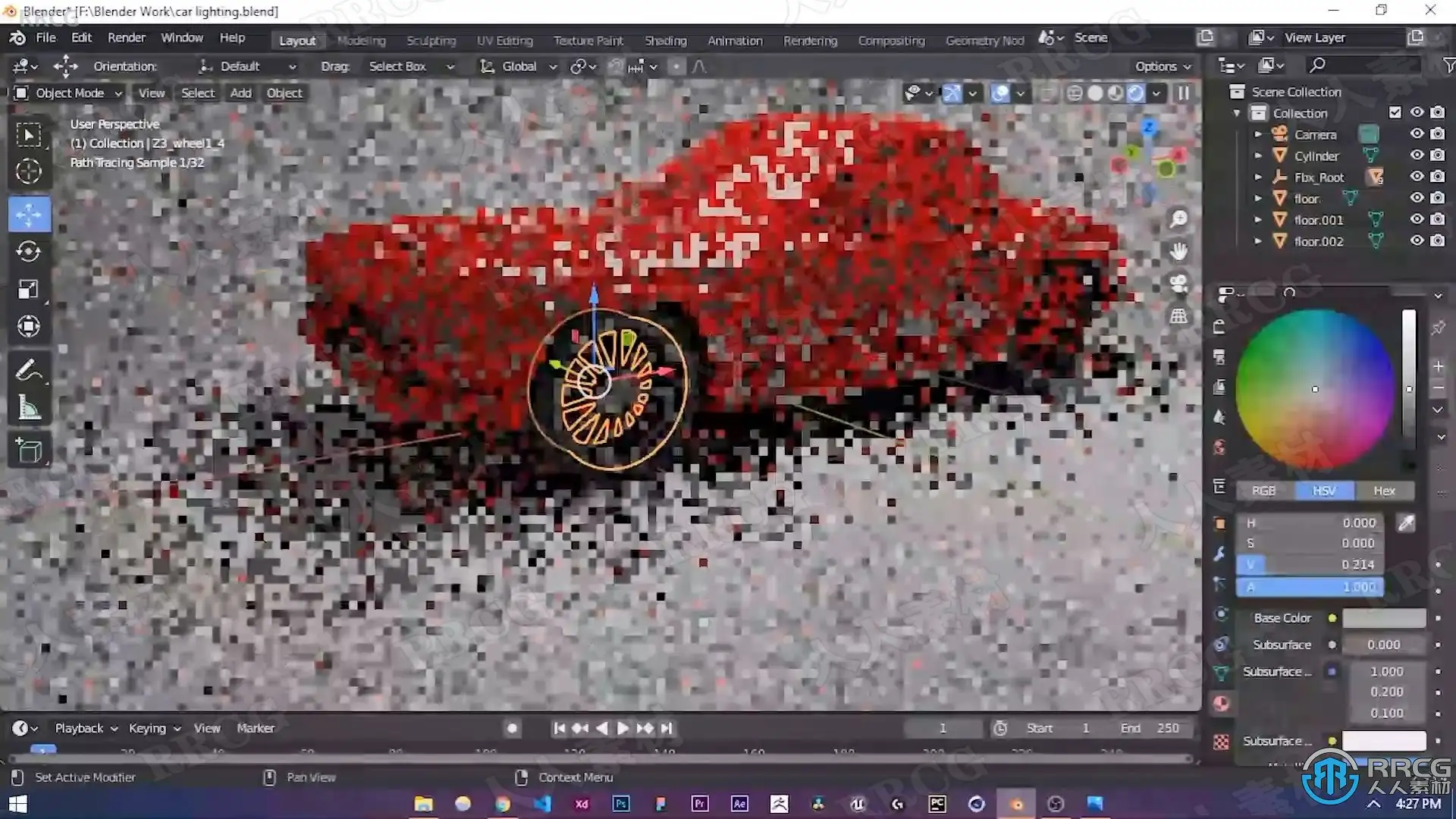Switch to perspective/orthographic grid icon

point(1178,316)
